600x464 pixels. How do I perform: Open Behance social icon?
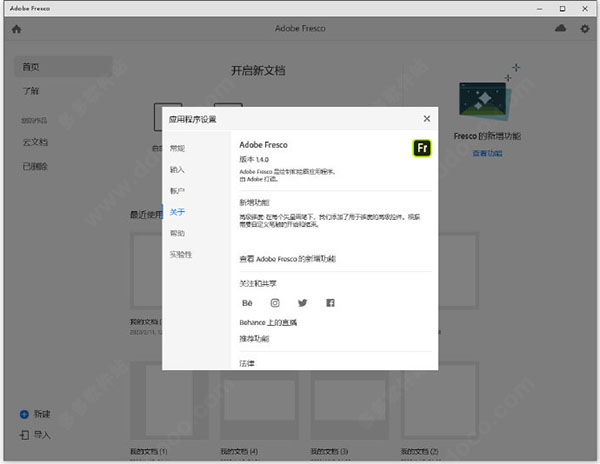(x=247, y=303)
